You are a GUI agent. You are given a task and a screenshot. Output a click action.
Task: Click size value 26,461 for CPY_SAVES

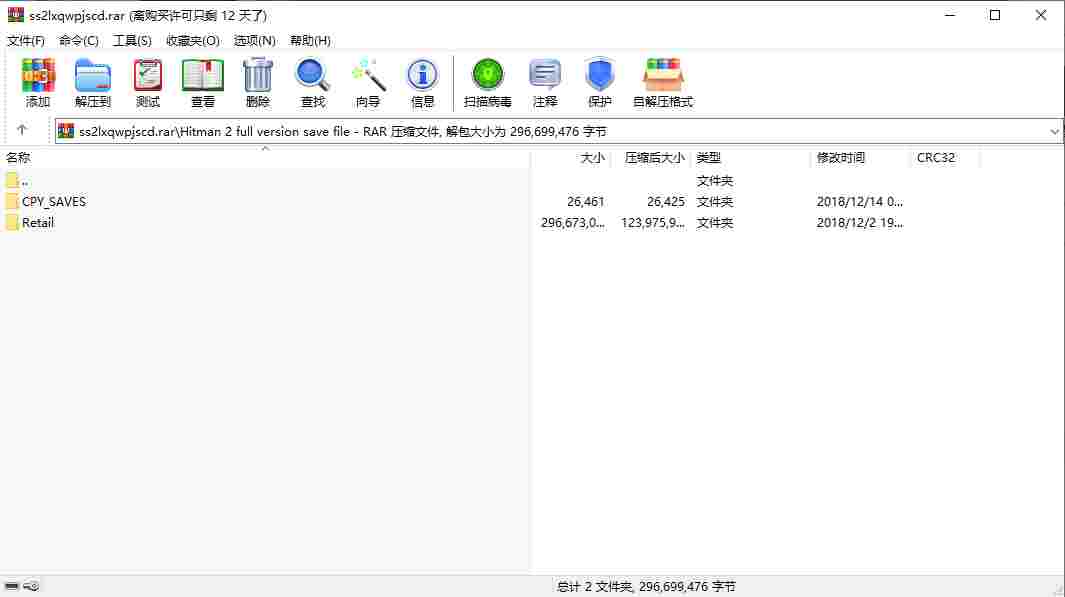pos(585,202)
